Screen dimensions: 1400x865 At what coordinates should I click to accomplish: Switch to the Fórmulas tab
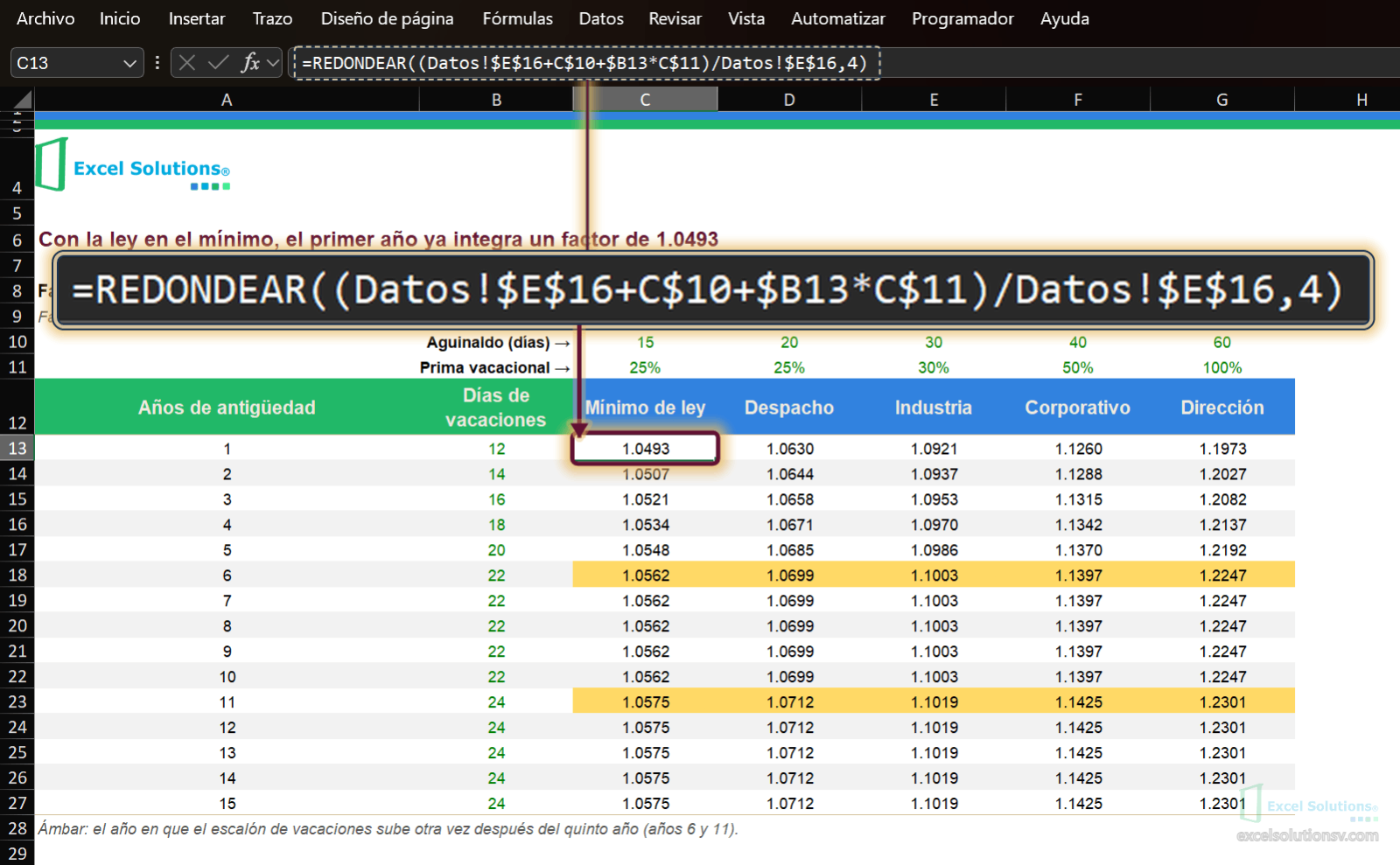pyautogui.click(x=517, y=18)
